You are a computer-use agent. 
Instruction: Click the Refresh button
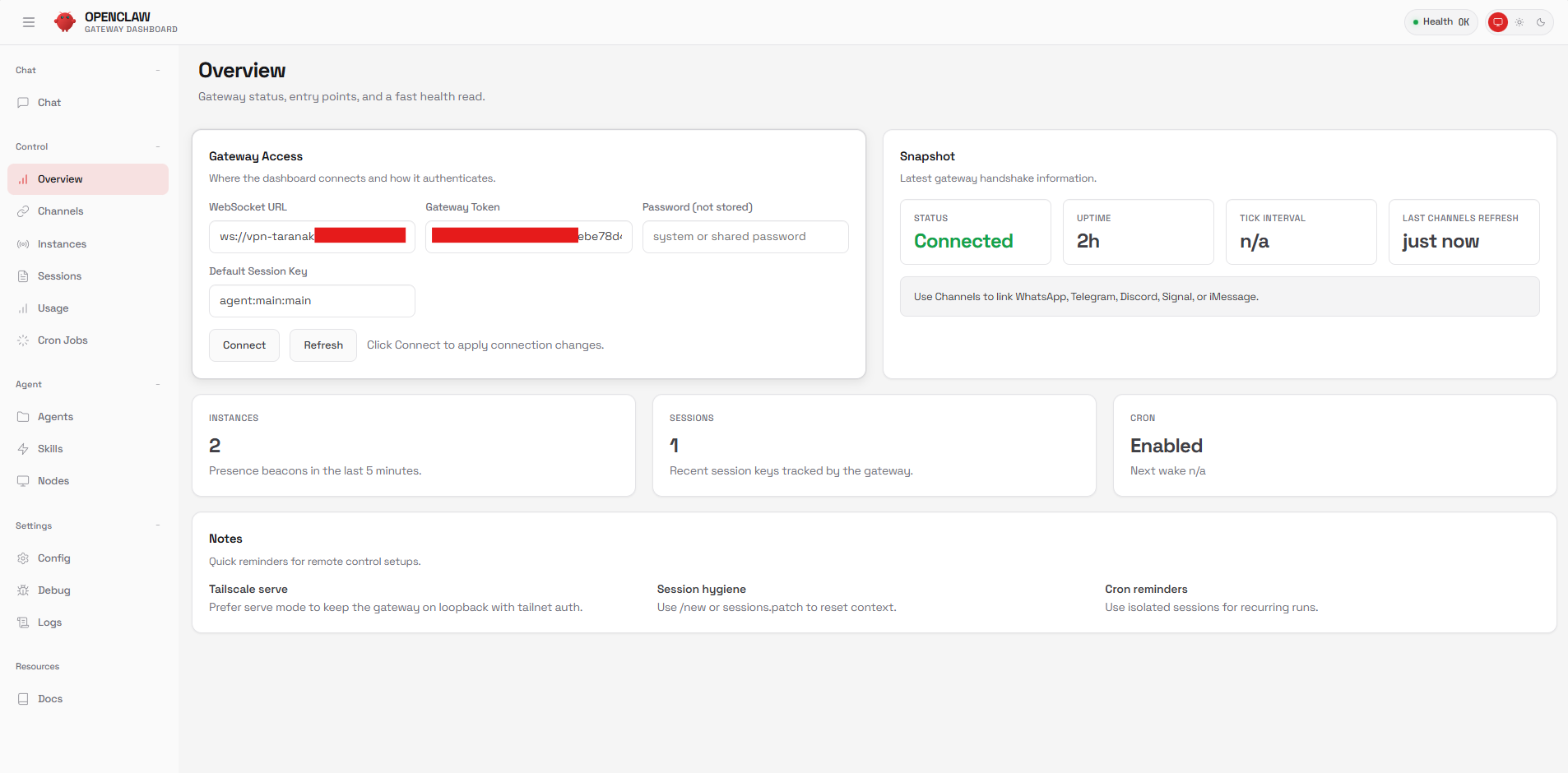(x=323, y=345)
